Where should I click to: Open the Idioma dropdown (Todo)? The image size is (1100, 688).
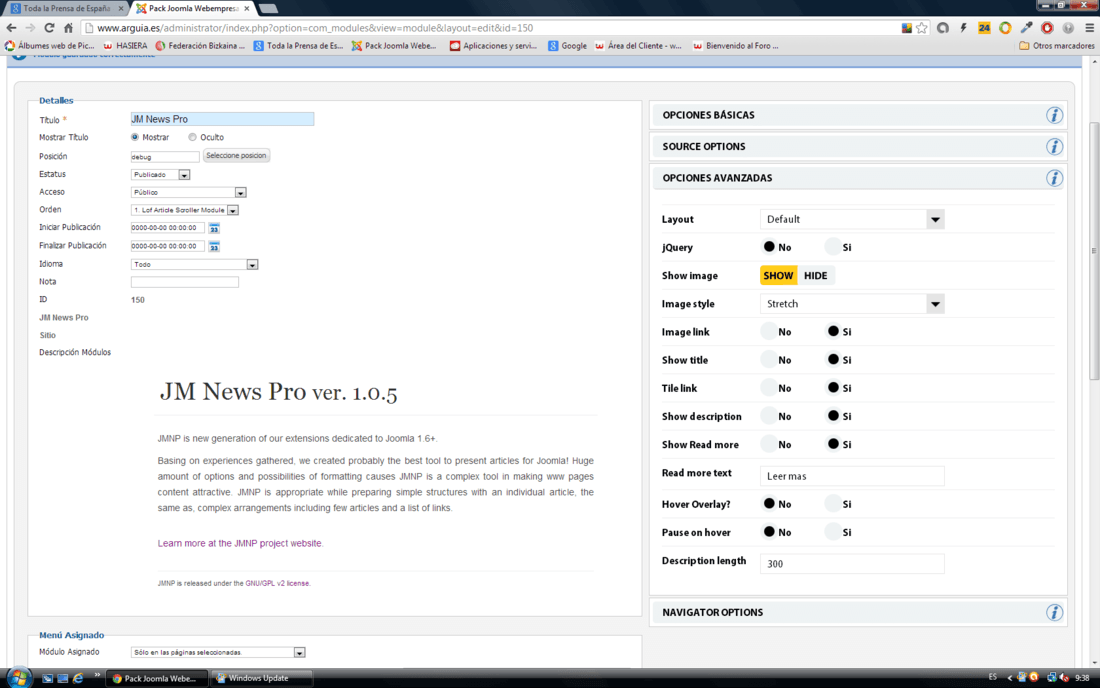(194, 264)
